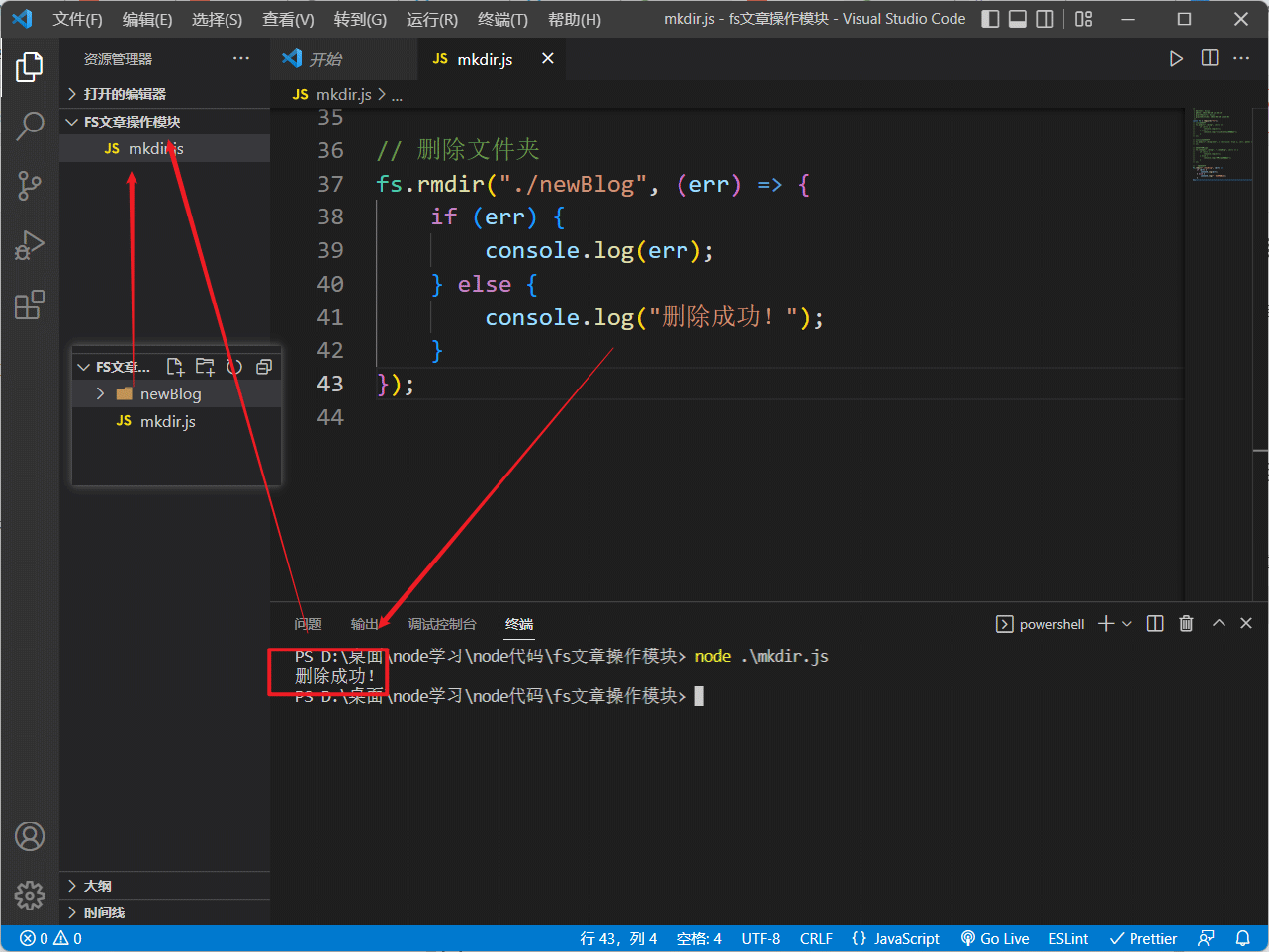Click the Run Code play icon
This screenshot has height=952, width=1269.
[1176, 59]
